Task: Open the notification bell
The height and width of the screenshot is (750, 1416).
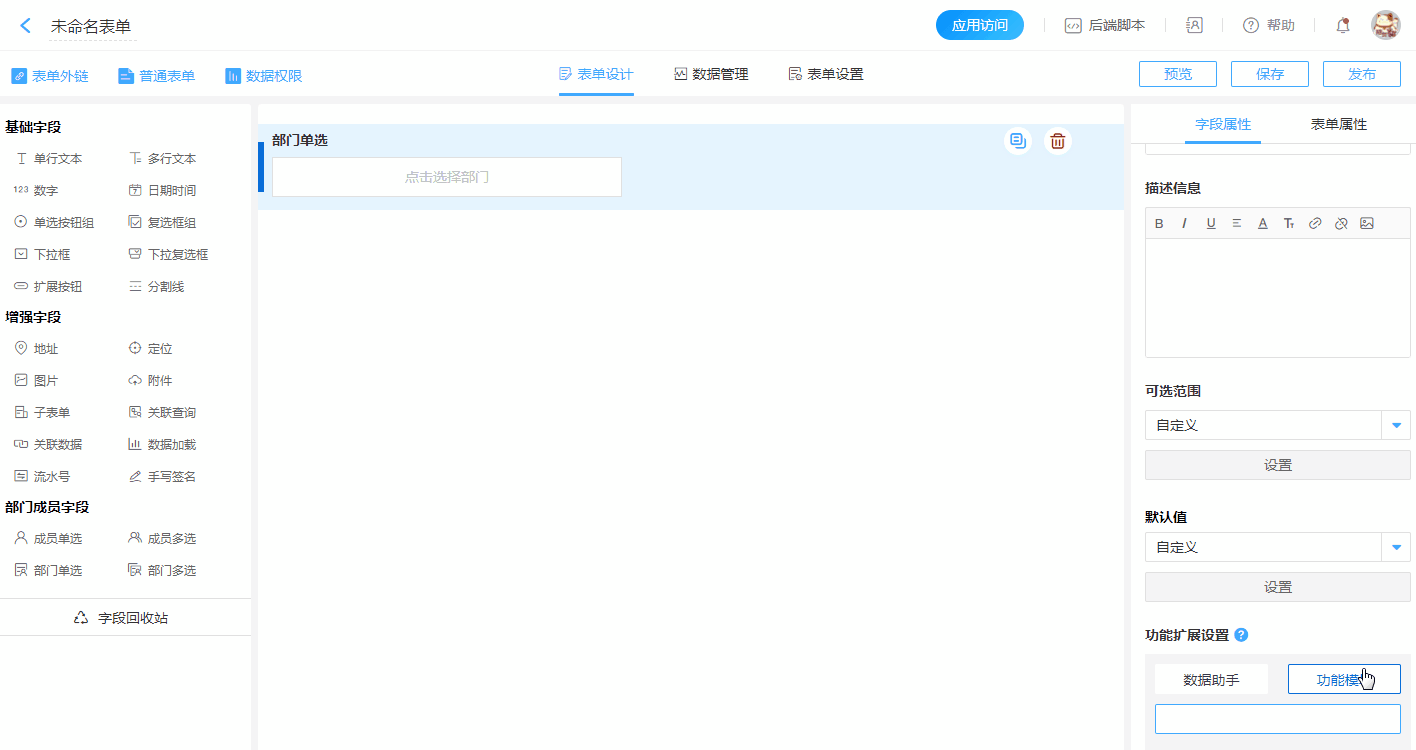Action: (x=1343, y=26)
